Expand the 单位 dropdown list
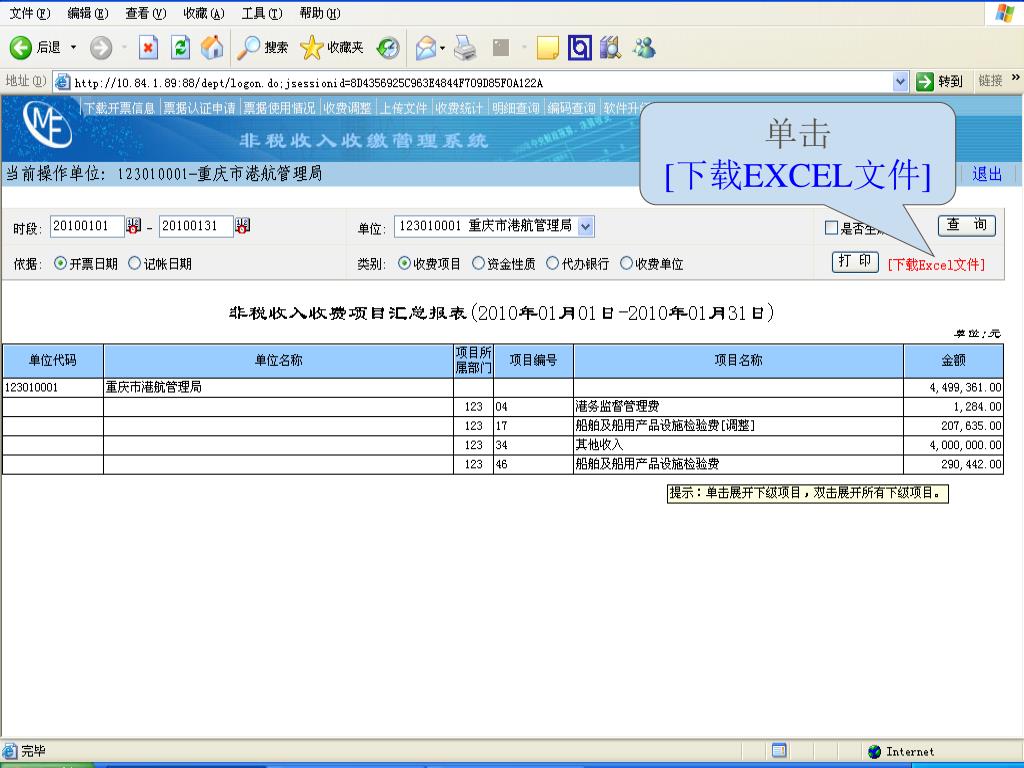 pyautogui.click(x=585, y=226)
